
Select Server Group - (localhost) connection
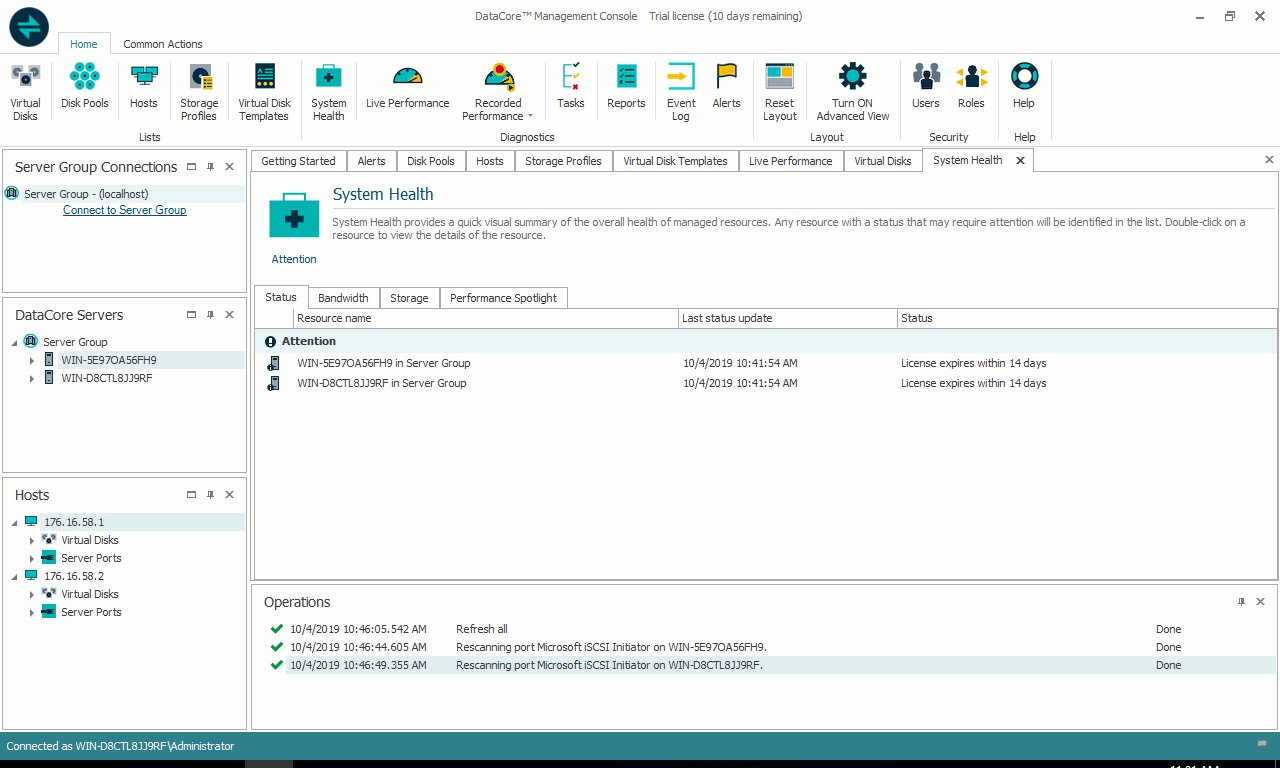[x=125, y=194]
